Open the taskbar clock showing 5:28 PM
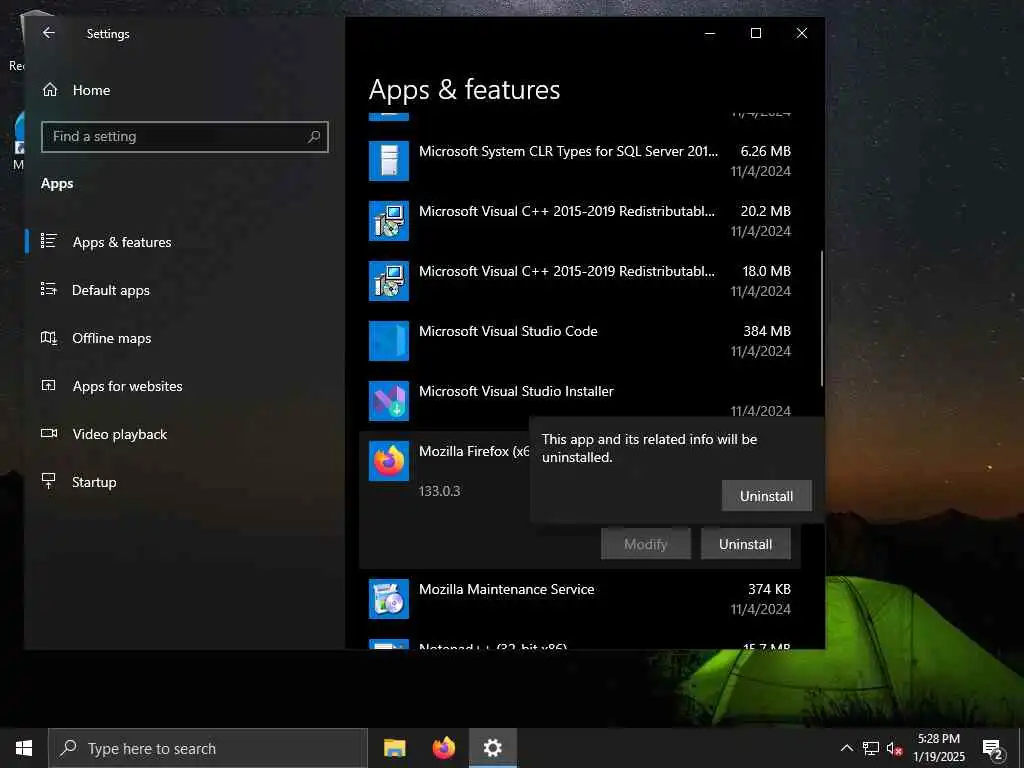This screenshot has width=1024, height=768. coord(939,748)
